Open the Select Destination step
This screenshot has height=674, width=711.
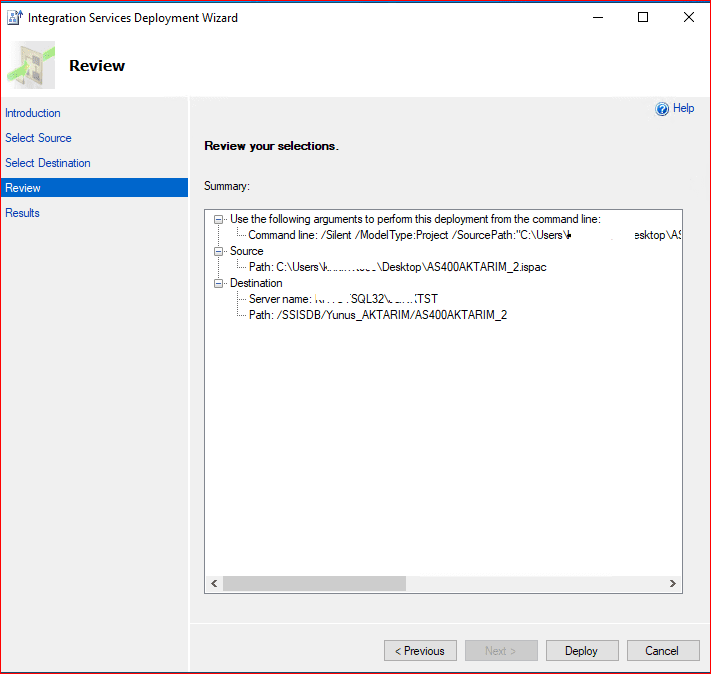click(48, 163)
